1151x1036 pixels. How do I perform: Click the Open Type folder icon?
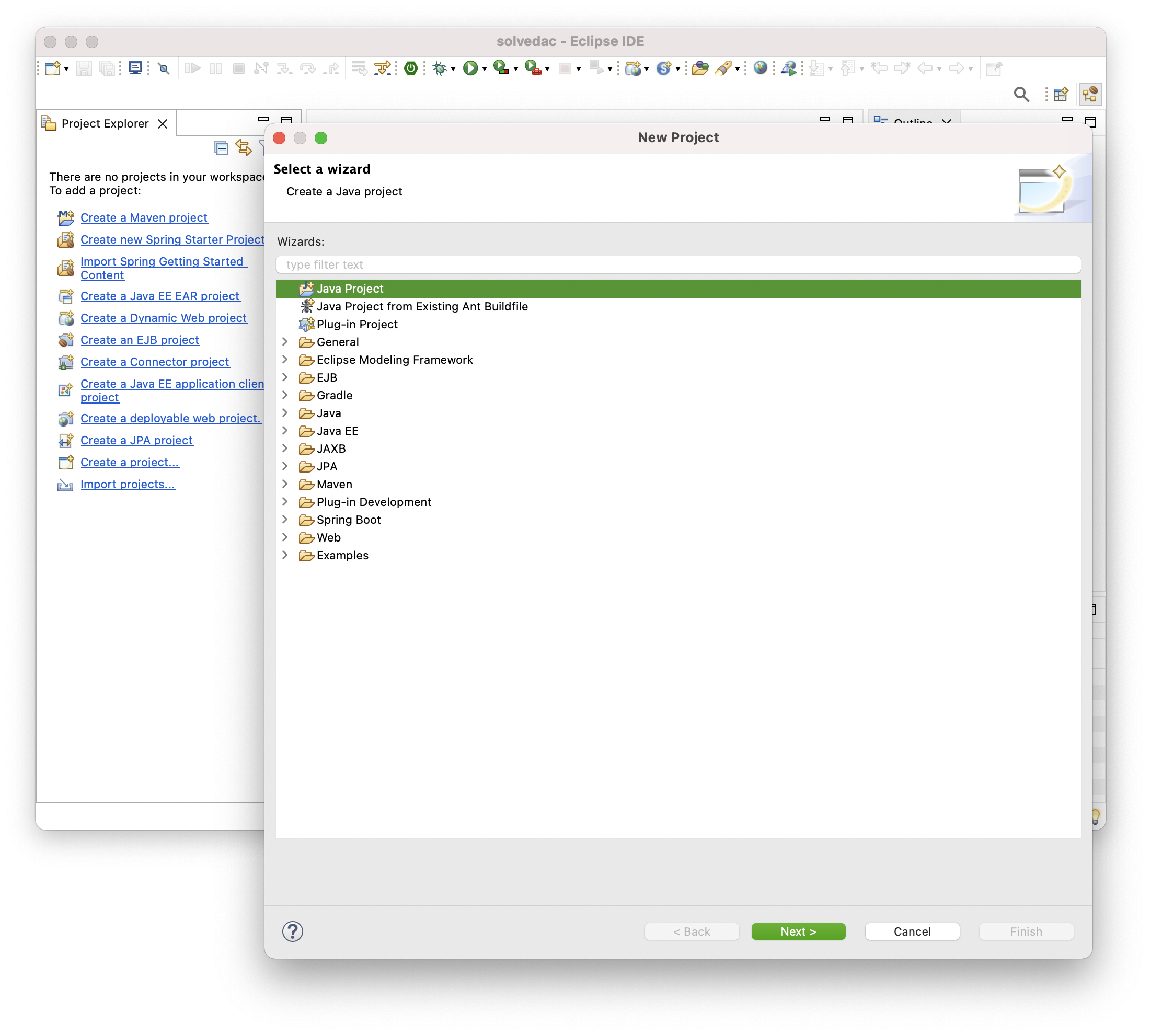point(699,68)
